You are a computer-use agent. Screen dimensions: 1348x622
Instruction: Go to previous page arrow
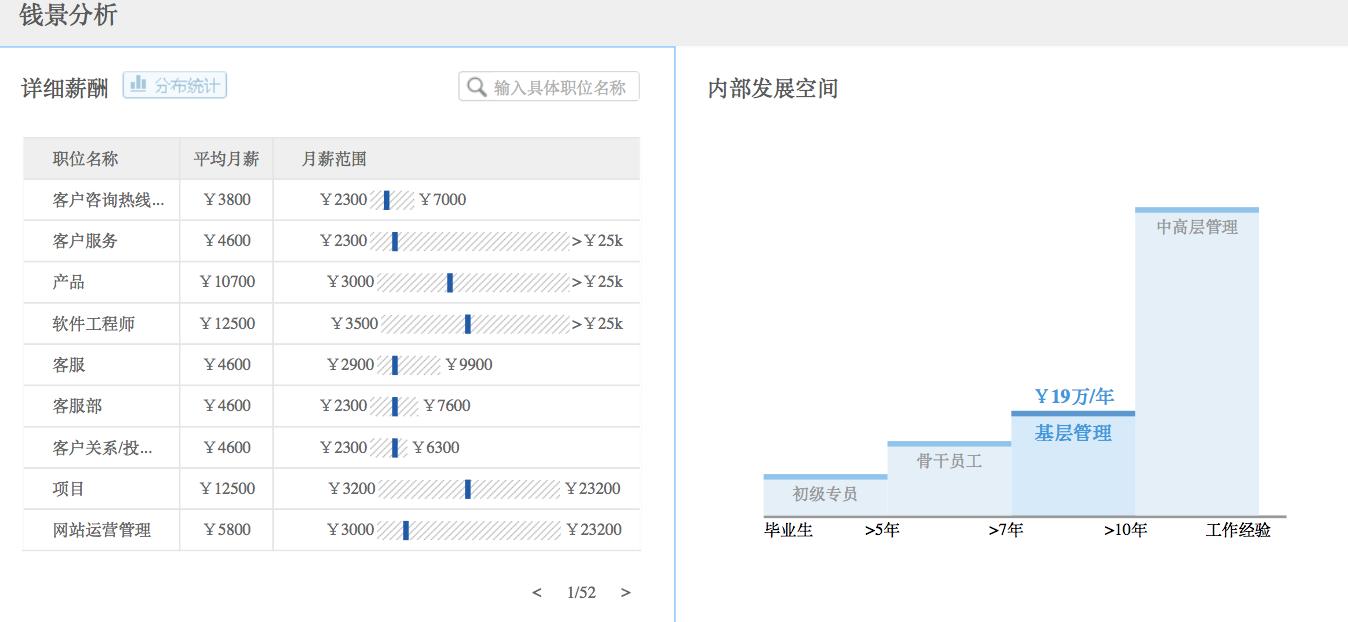[x=537, y=593]
